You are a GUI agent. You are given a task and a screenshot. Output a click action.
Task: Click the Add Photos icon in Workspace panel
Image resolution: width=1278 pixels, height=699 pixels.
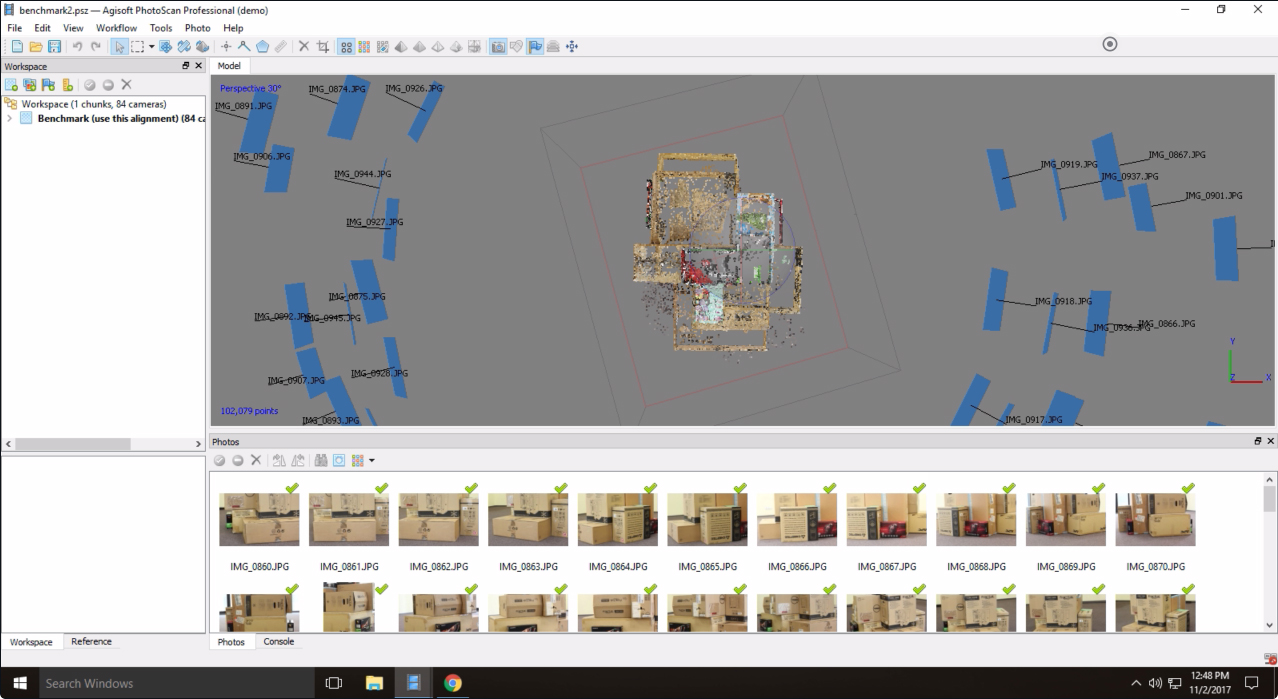point(29,84)
